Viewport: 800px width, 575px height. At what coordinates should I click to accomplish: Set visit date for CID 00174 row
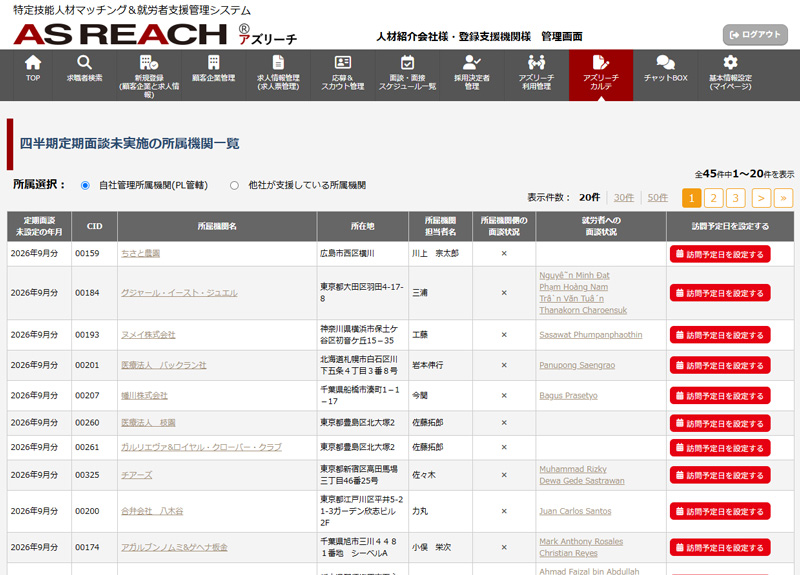click(720, 547)
